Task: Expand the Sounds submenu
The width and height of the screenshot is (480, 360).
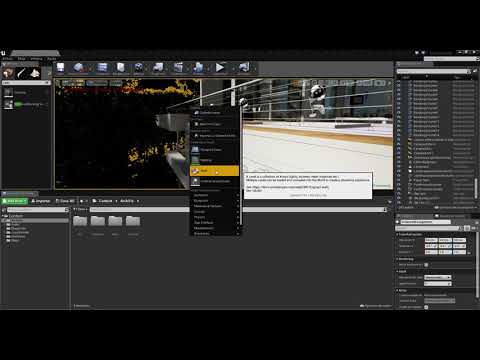Action: (x=215, y=212)
